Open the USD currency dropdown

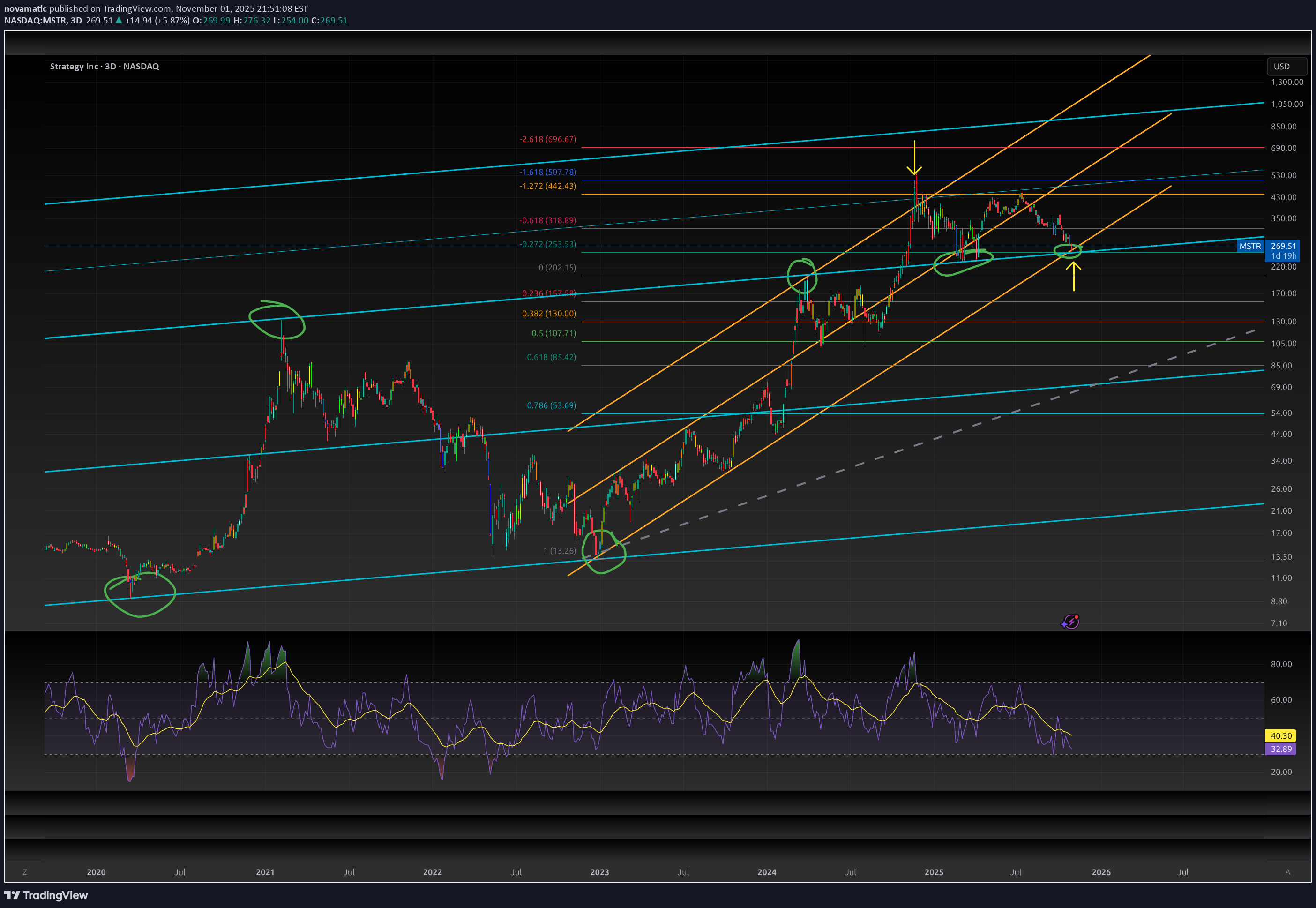tap(1287, 67)
